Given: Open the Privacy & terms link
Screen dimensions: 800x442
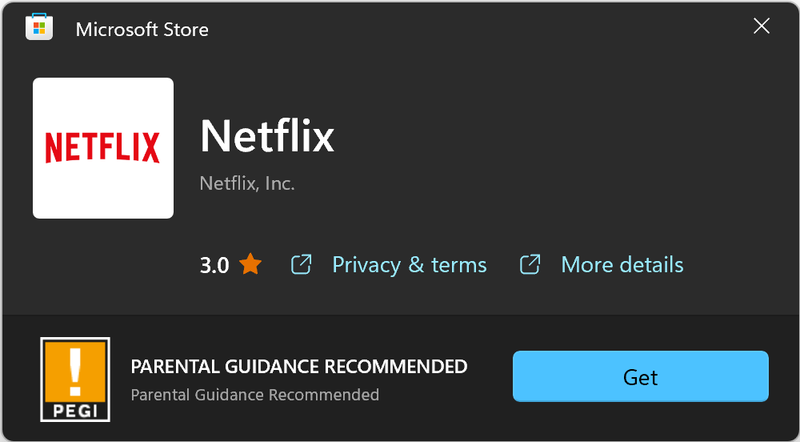Looking at the screenshot, I should pos(409,265).
